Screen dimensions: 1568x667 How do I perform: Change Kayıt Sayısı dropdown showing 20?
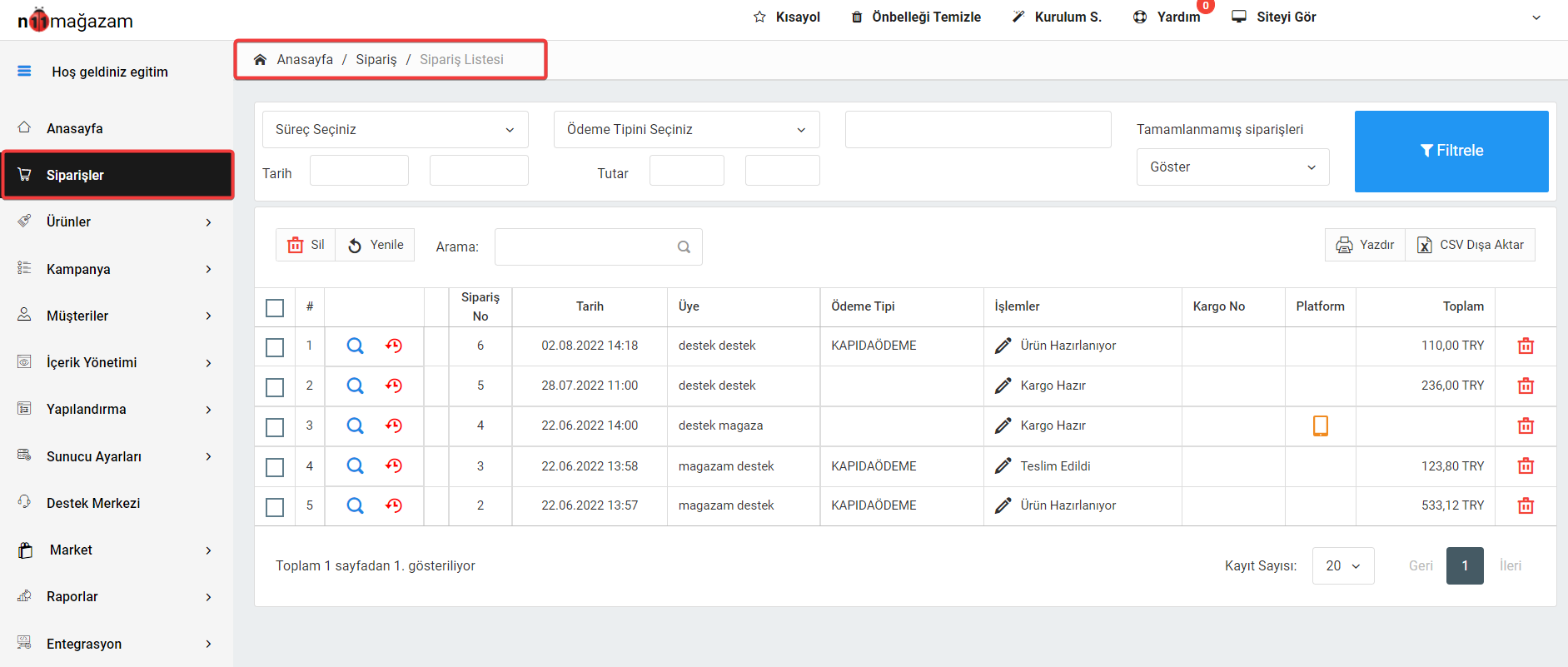(1343, 565)
